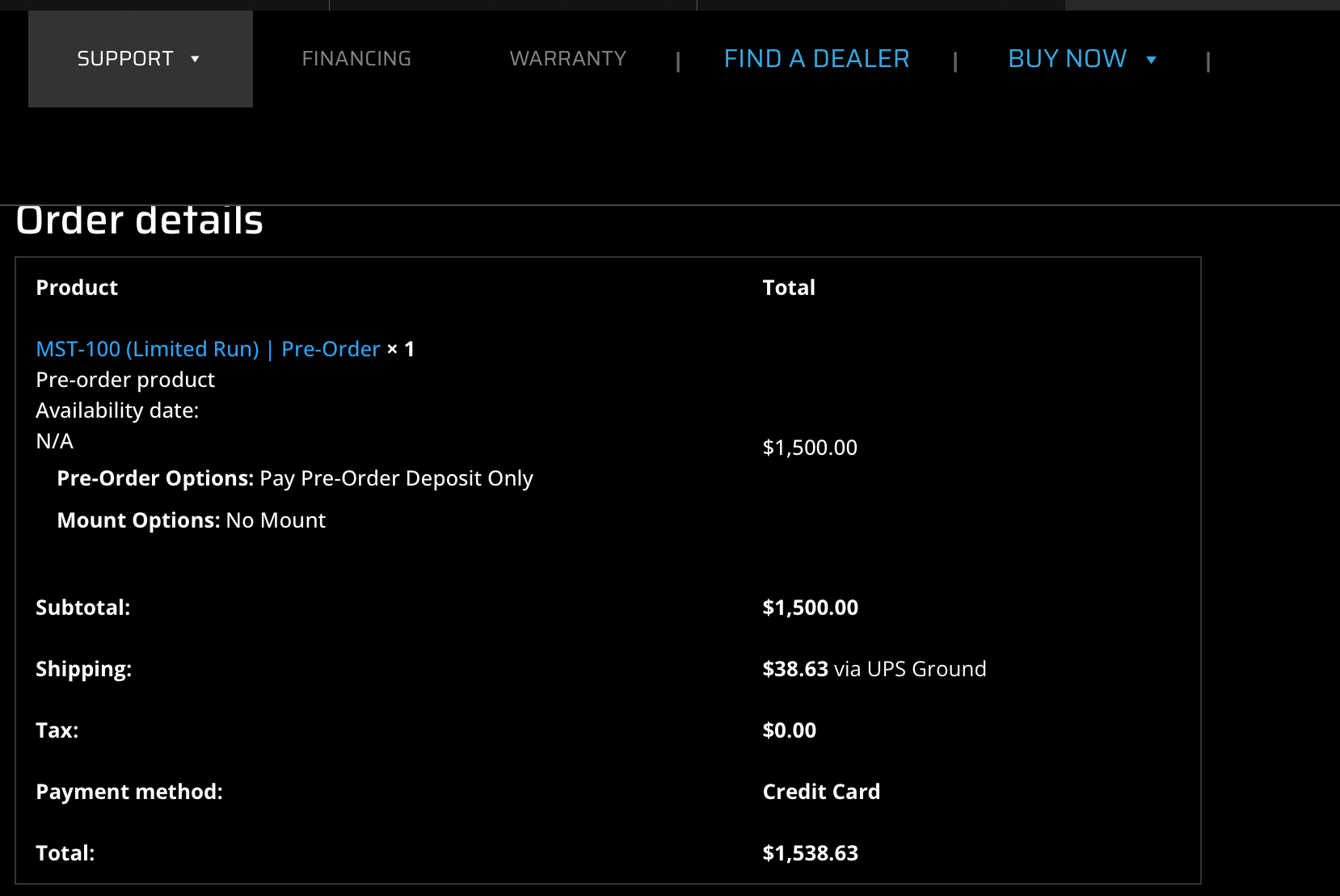Expand the BUY NOW dropdown arrow
The height and width of the screenshot is (896, 1340).
click(x=1152, y=60)
